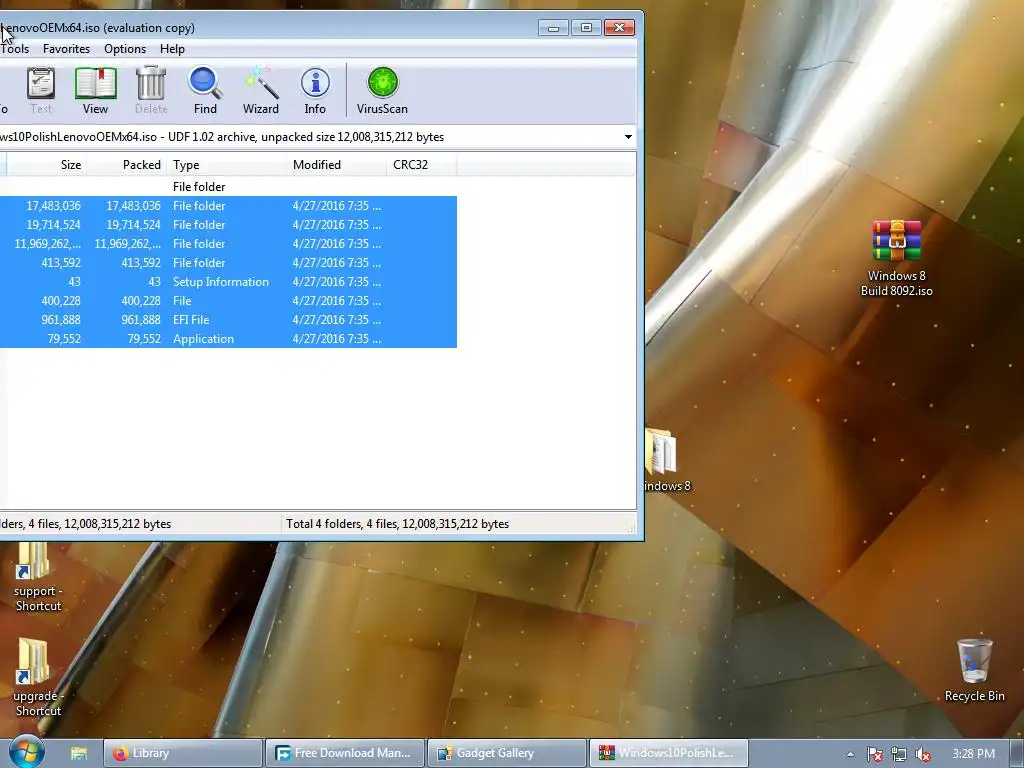Minimize the WinRAR window

553,27
